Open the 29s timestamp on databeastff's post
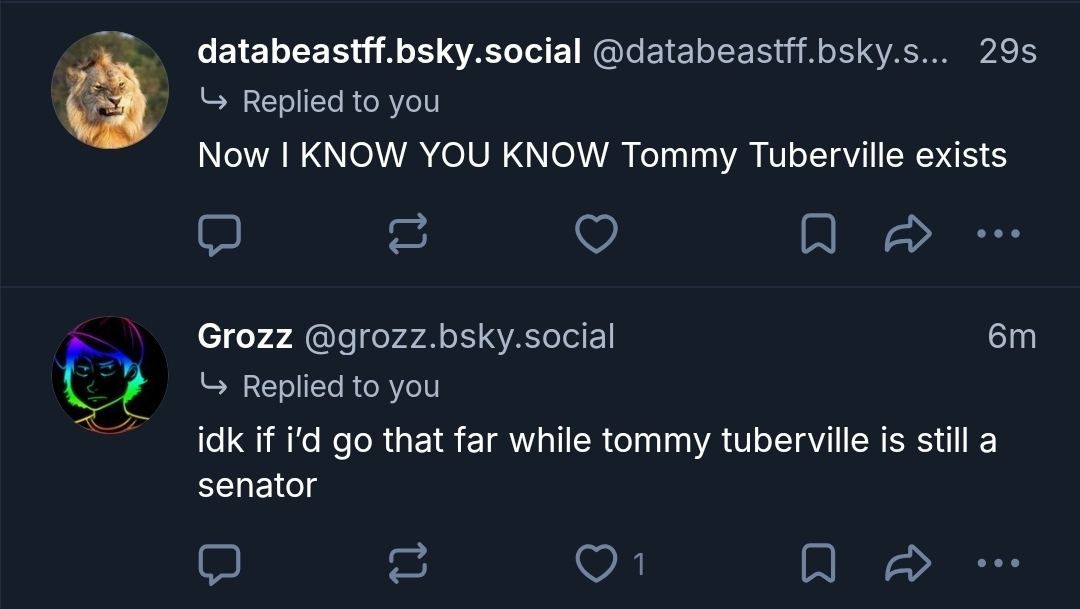Image resolution: width=1080 pixels, height=609 pixels. tap(1008, 51)
